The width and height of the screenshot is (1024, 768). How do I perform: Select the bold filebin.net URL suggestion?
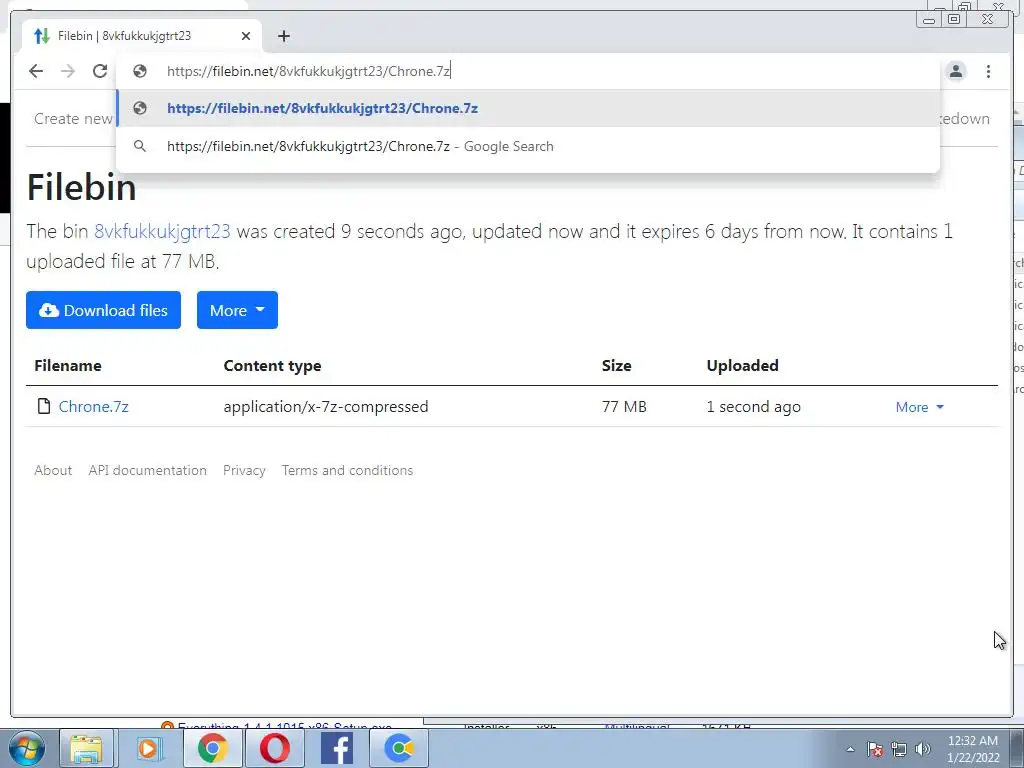(528, 108)
